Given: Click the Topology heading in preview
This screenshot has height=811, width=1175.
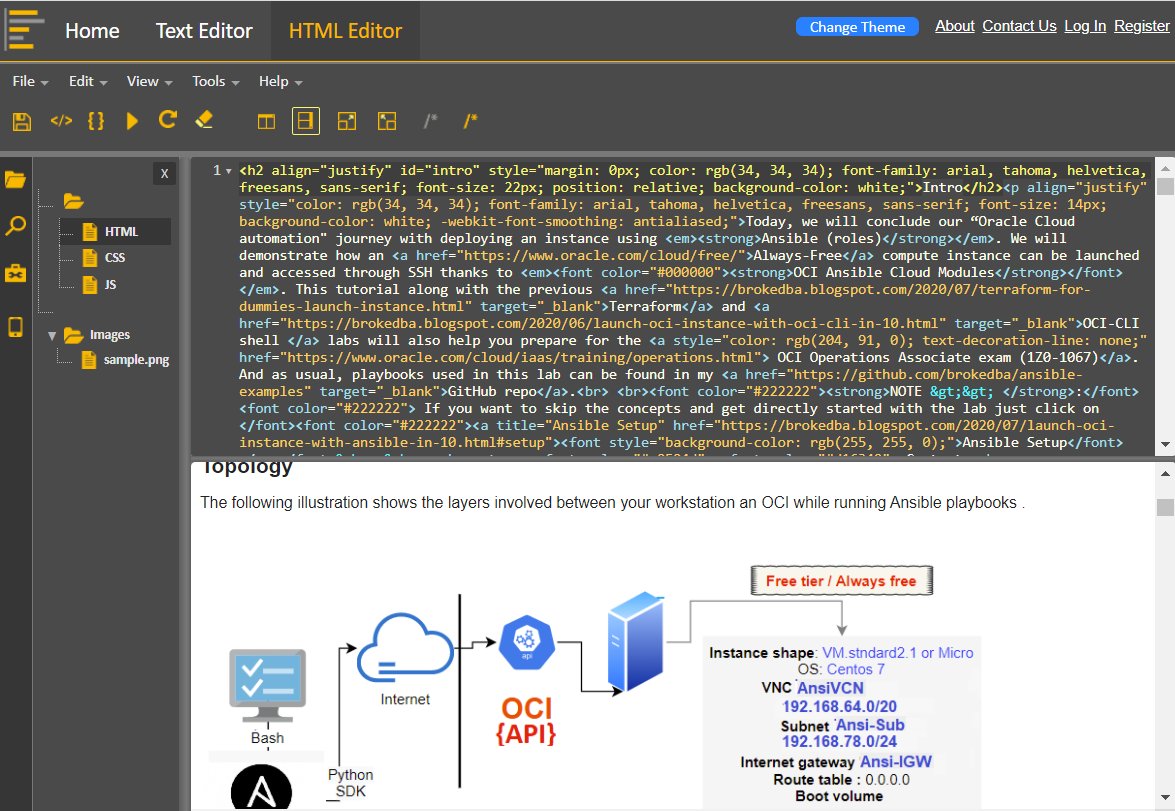Looking at the screenshot, I should pos(247,468).
